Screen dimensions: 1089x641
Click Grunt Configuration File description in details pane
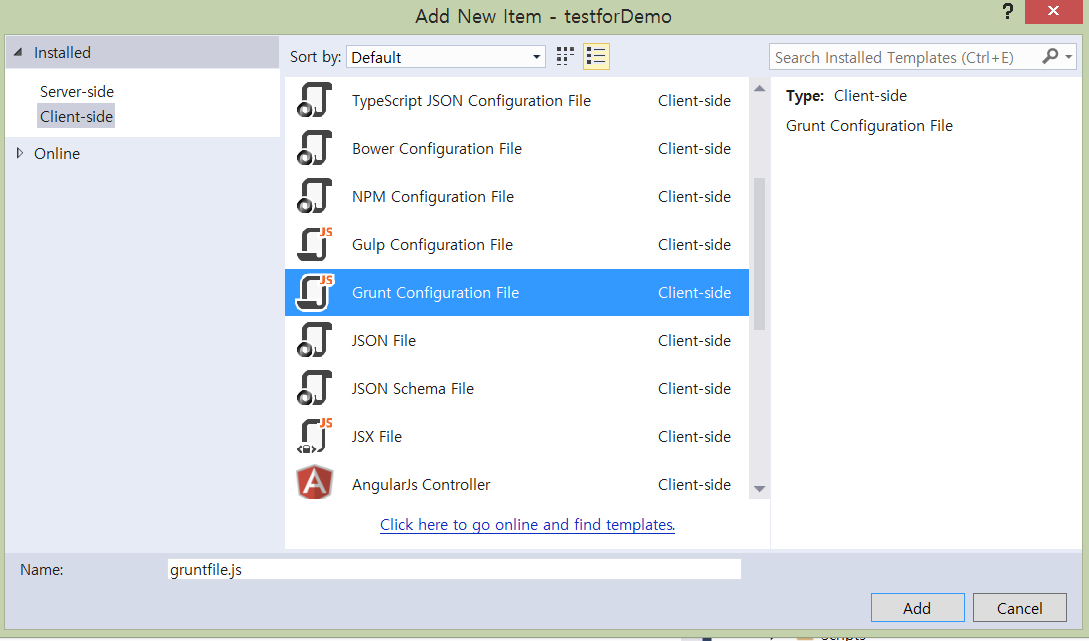tap(870, 126)
